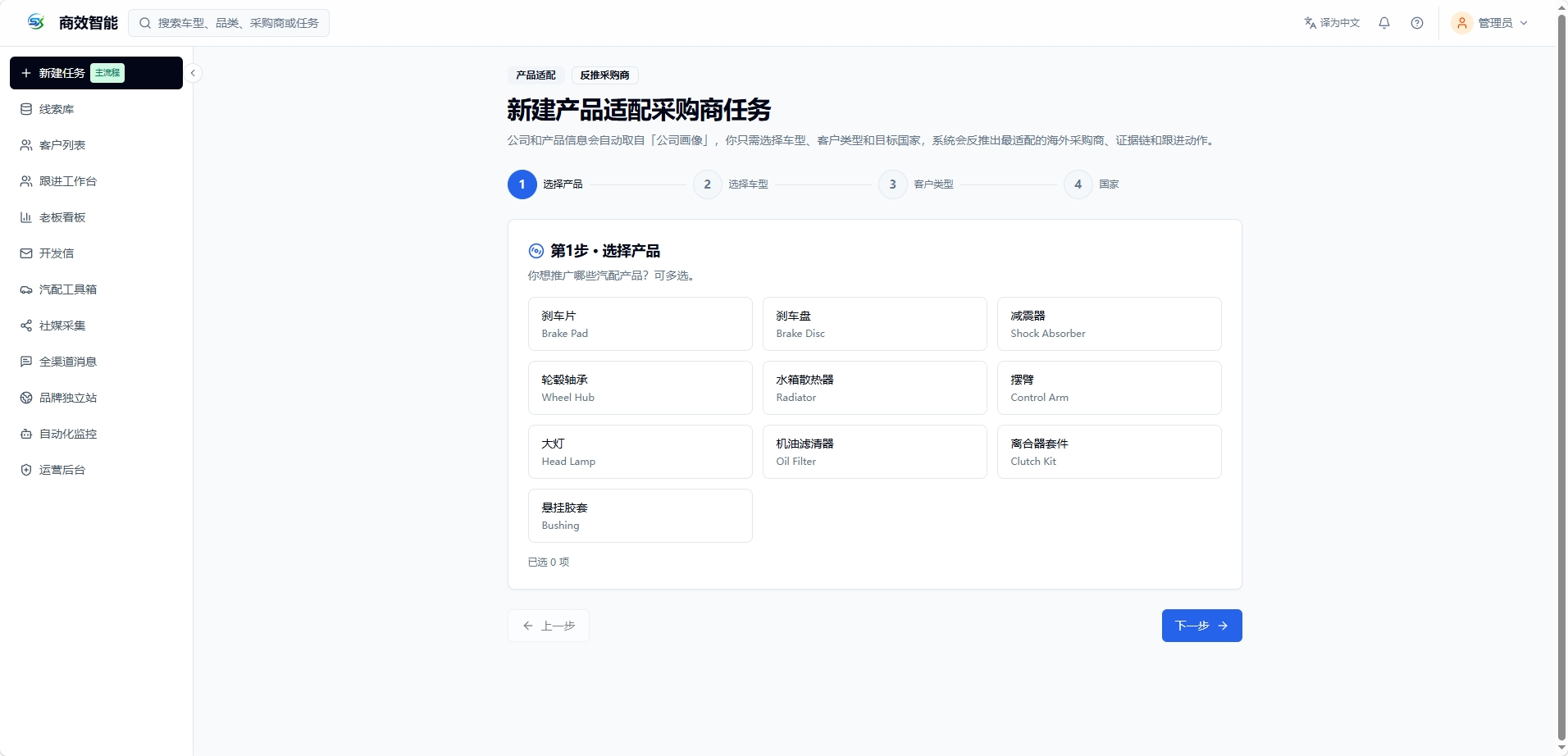The width and height of the screenshot is (1568, 756).
Task: Click the 已选 0 项 counter text
Action: tap(549, 562)
